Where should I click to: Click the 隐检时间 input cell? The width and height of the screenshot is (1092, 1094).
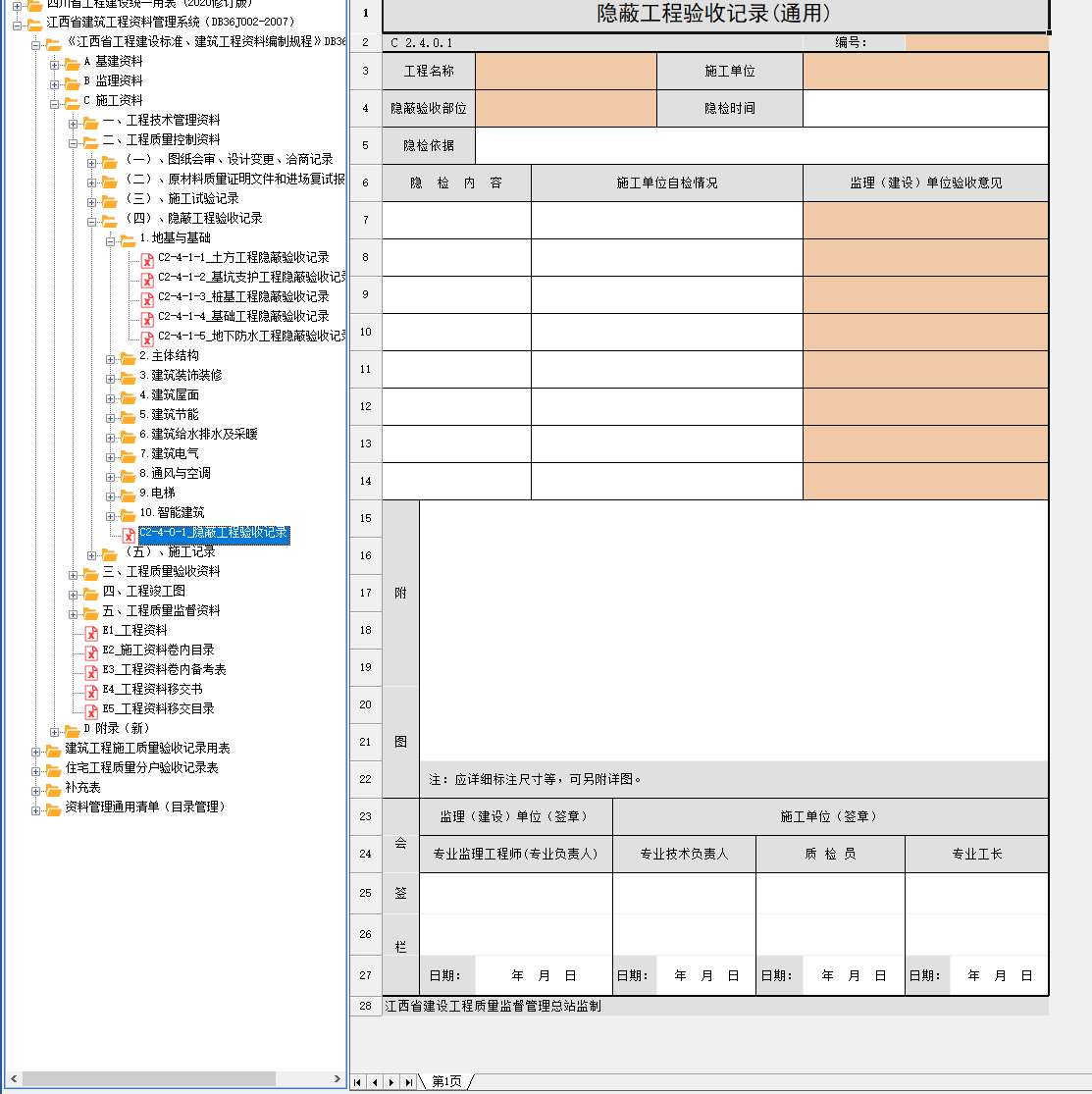pyautogui.click(x=925, y=108)
